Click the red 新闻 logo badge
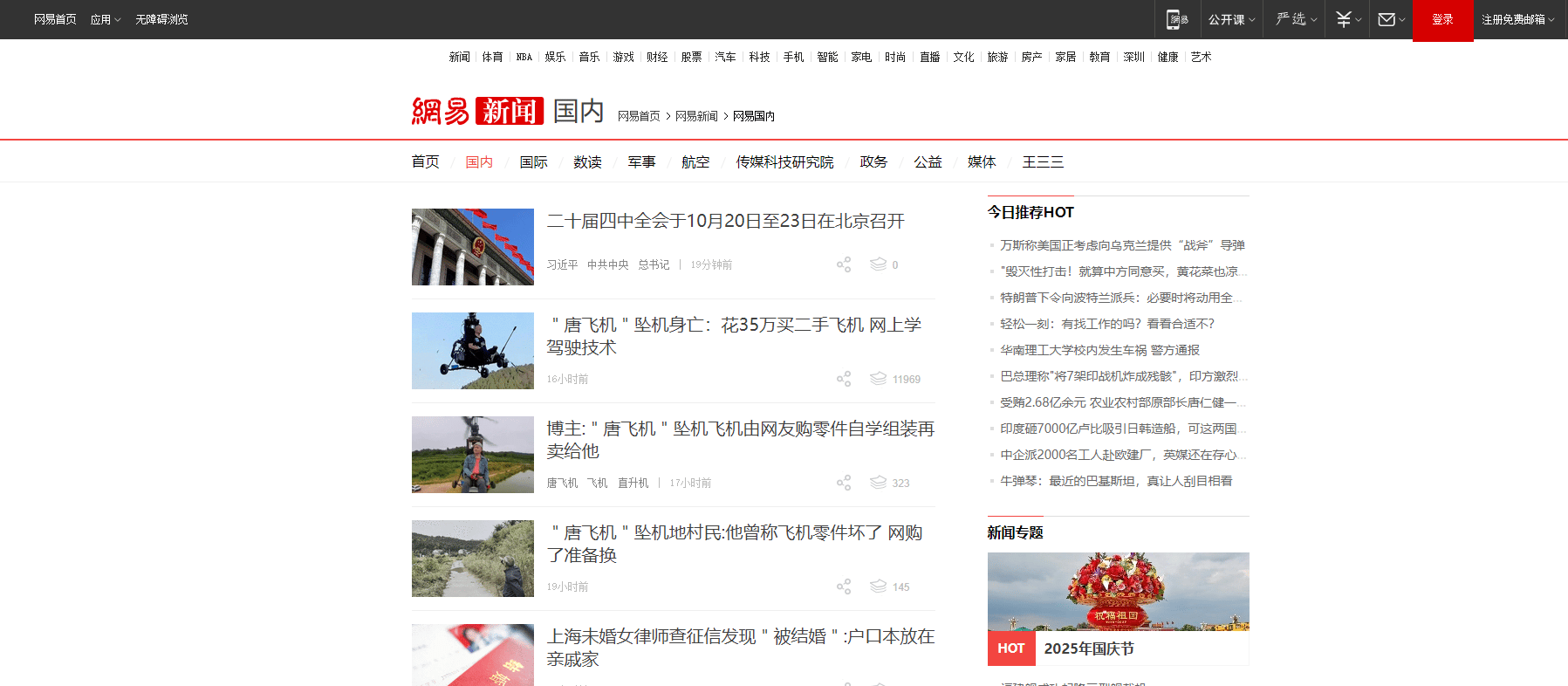This screenshot has width=1568, height=686. (510, 111)
